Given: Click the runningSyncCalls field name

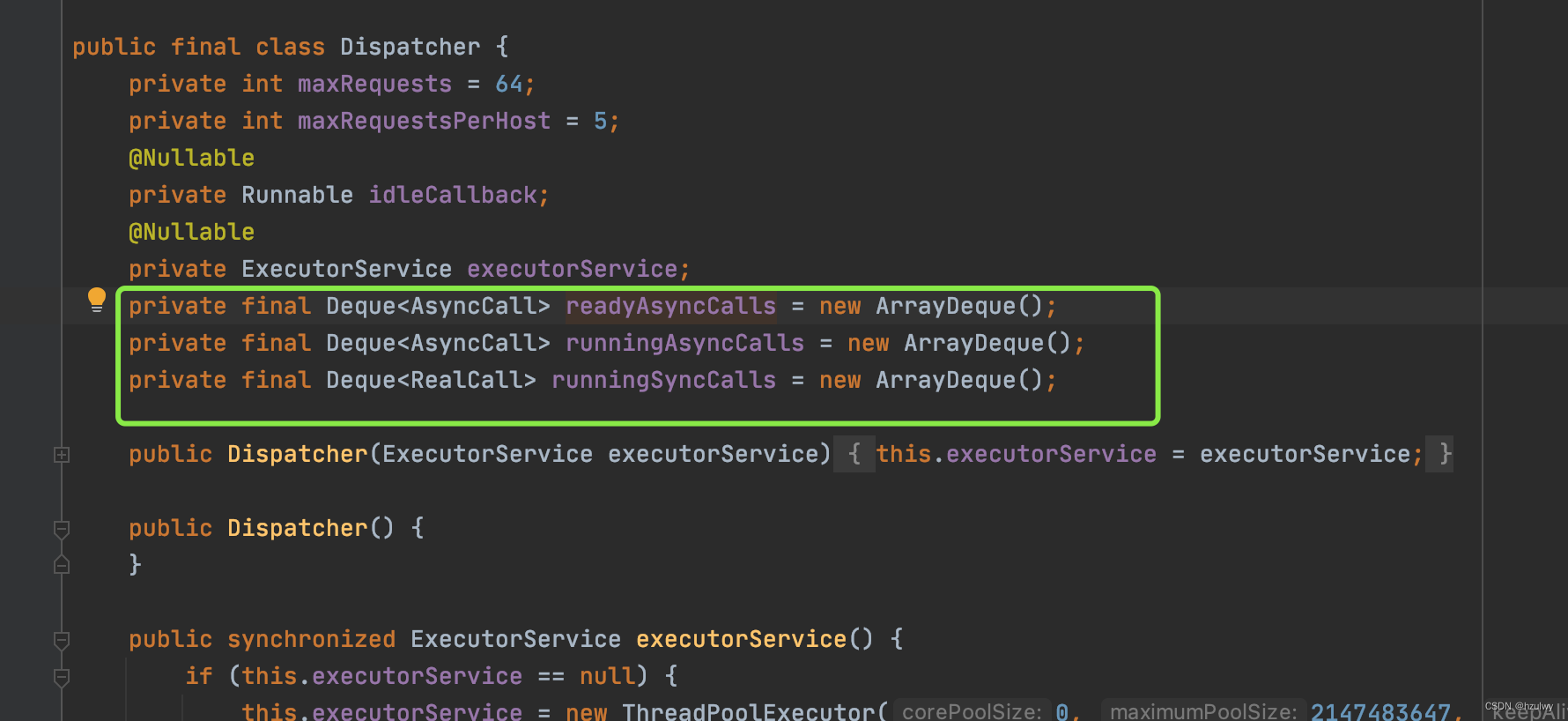Looking at the screenshot, I should pos(663,380).
